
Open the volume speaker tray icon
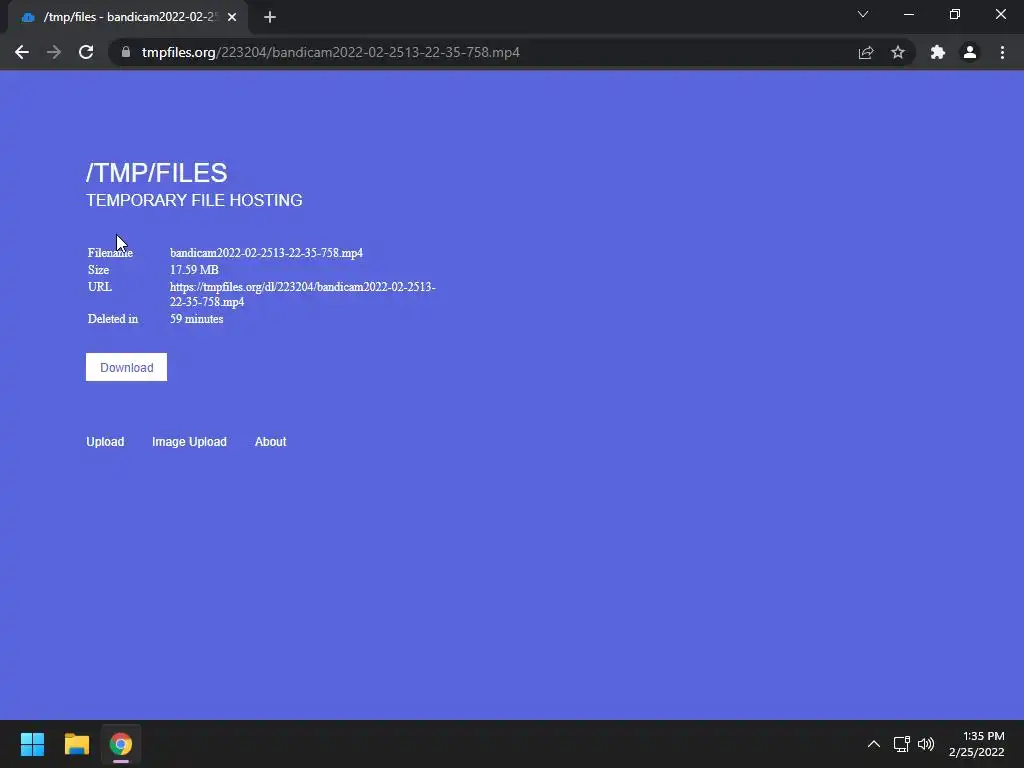(926, 744)
